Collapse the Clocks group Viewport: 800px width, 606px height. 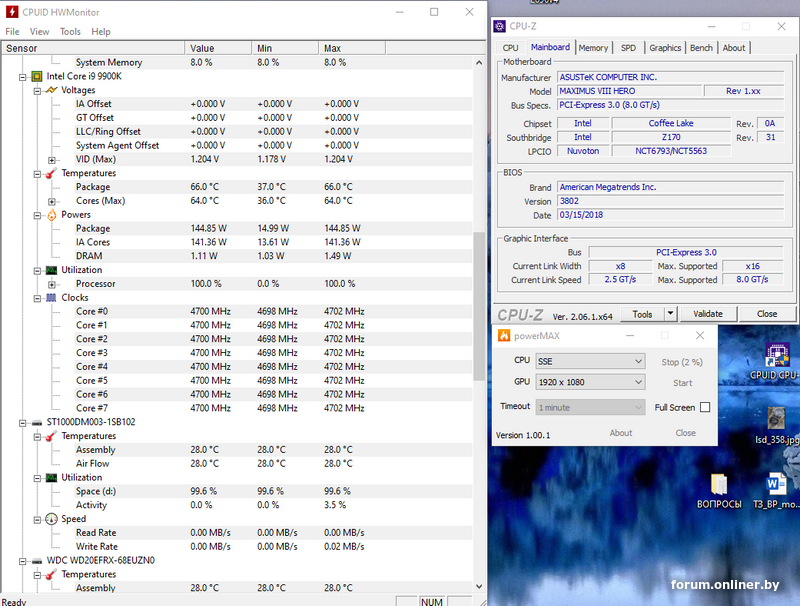pyautogui.click(x=37, y=298)
